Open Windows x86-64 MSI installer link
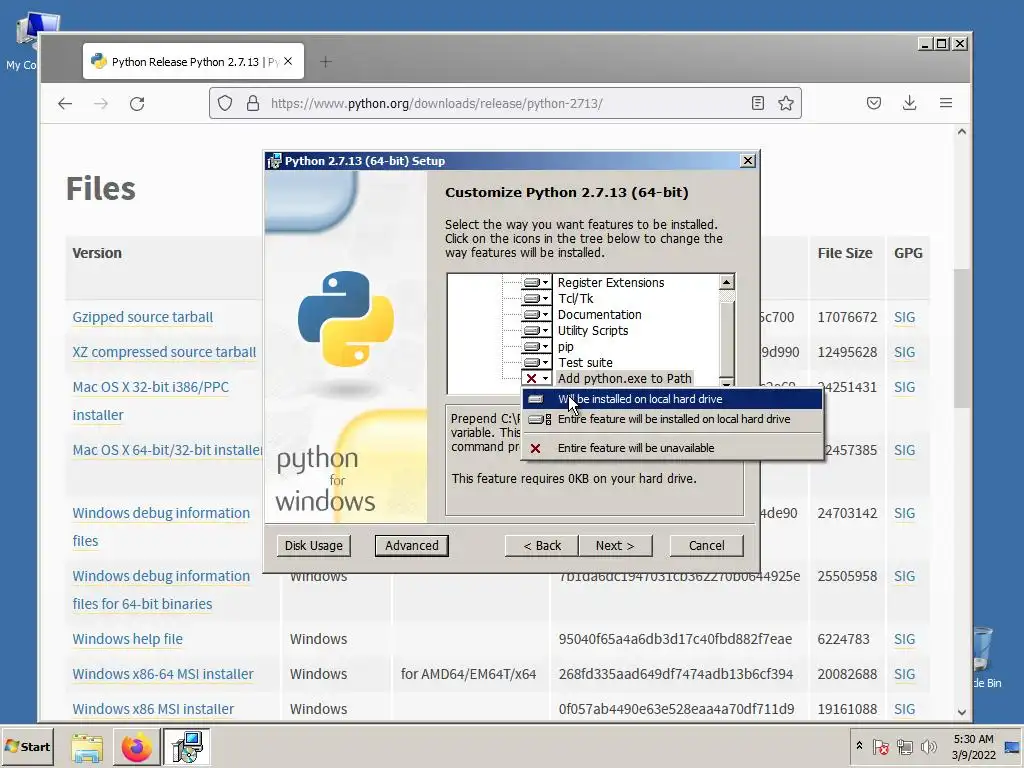 tap(163, 674)
